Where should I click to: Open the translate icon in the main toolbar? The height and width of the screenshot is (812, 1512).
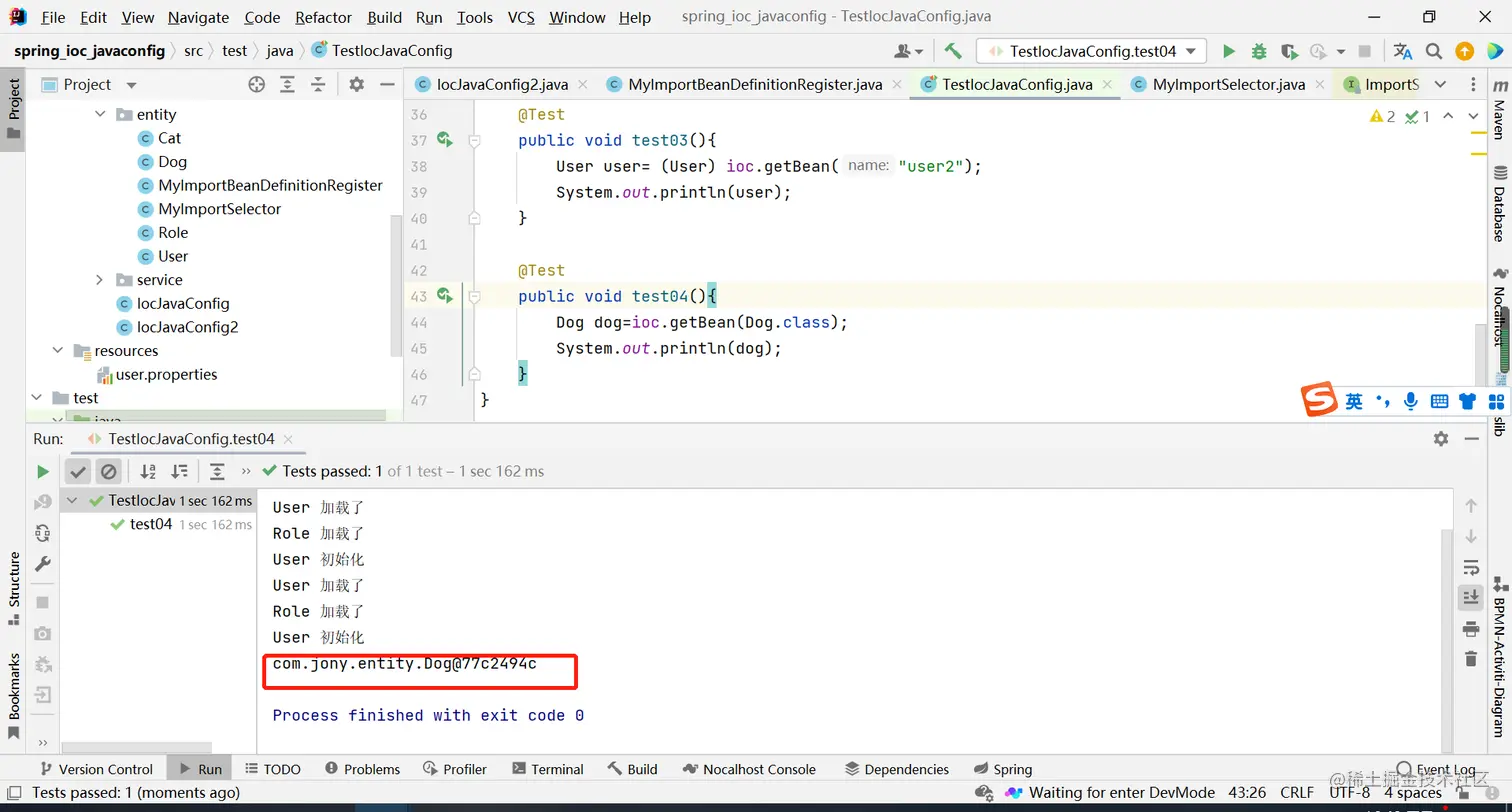tap(1403, 51)
